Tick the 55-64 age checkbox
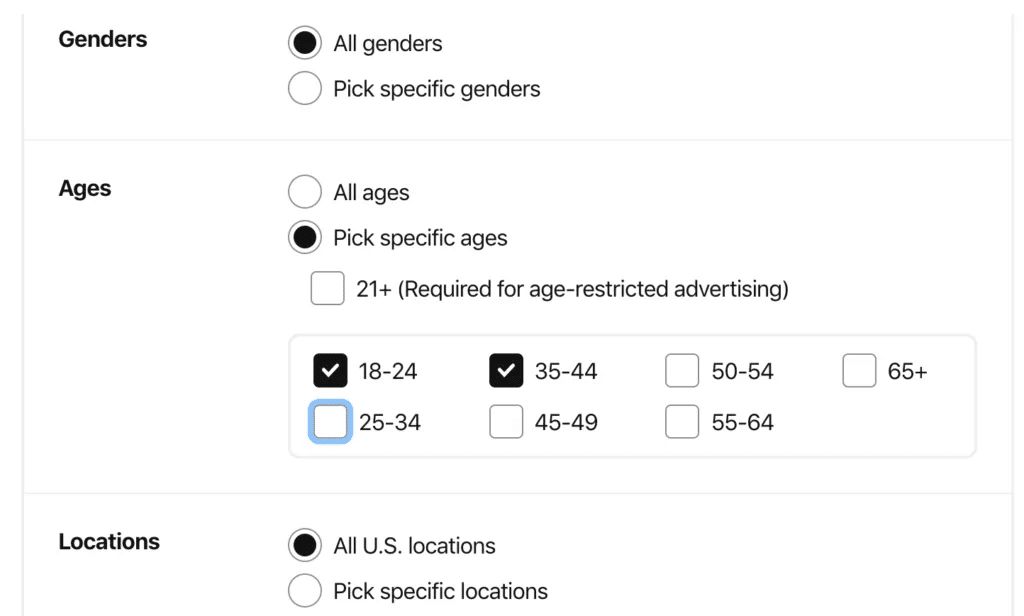The height and width of the screenshot is (616, 1024). coord(682,422)
